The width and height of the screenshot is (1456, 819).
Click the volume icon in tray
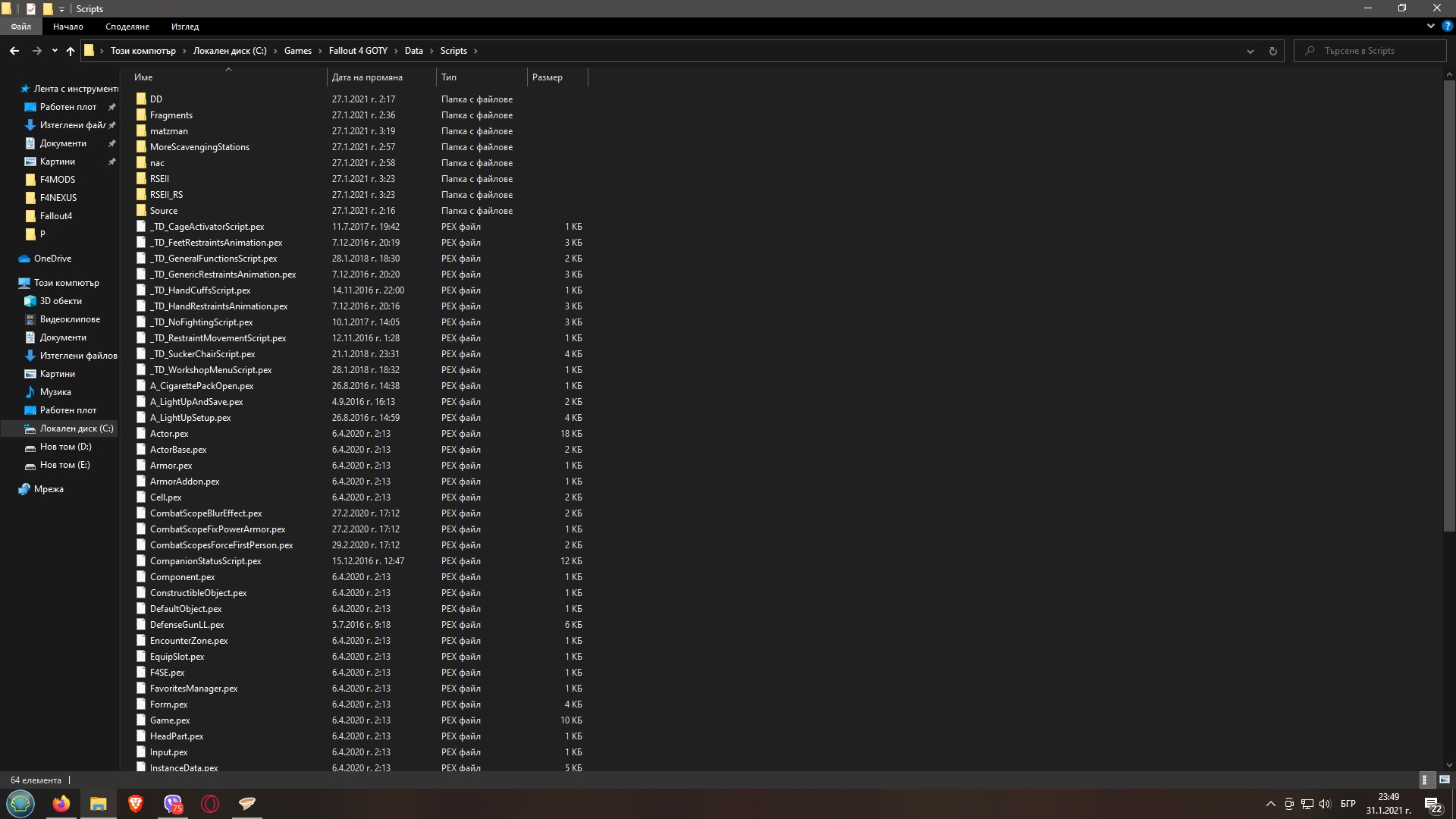[x=1325, y=804]
